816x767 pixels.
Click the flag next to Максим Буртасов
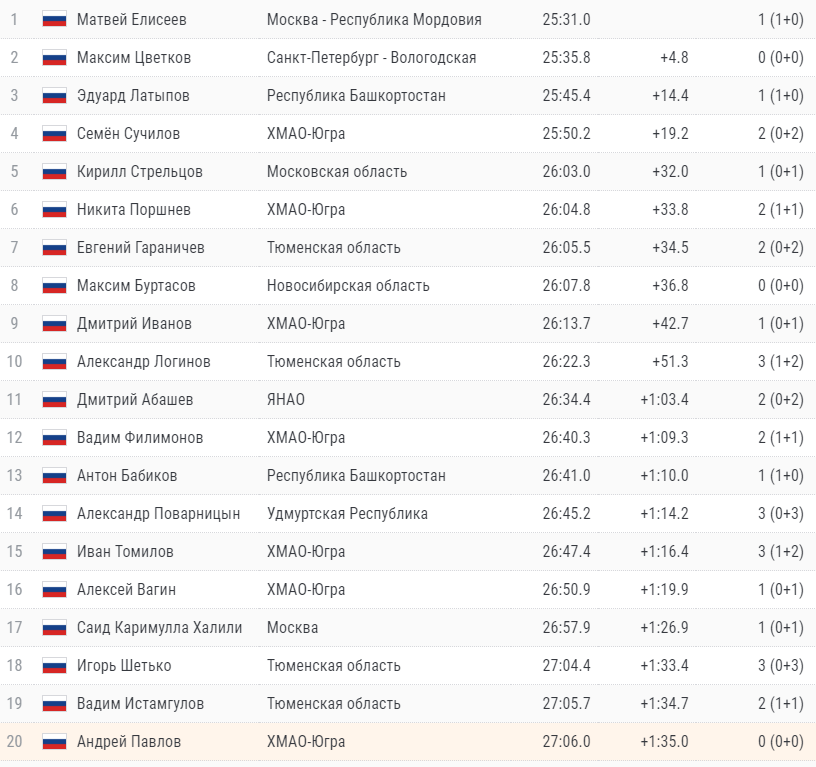54,286
